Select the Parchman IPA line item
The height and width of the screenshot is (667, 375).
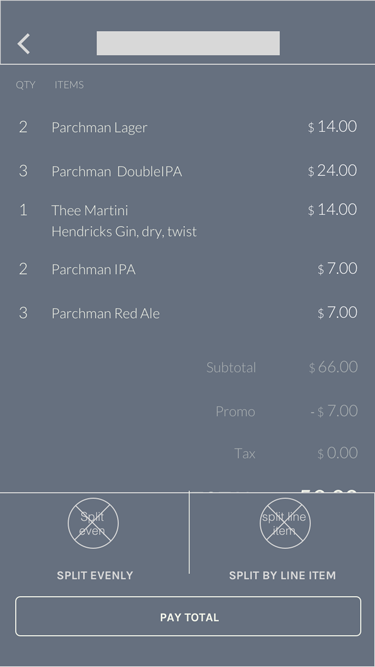(x=188, y=269)
